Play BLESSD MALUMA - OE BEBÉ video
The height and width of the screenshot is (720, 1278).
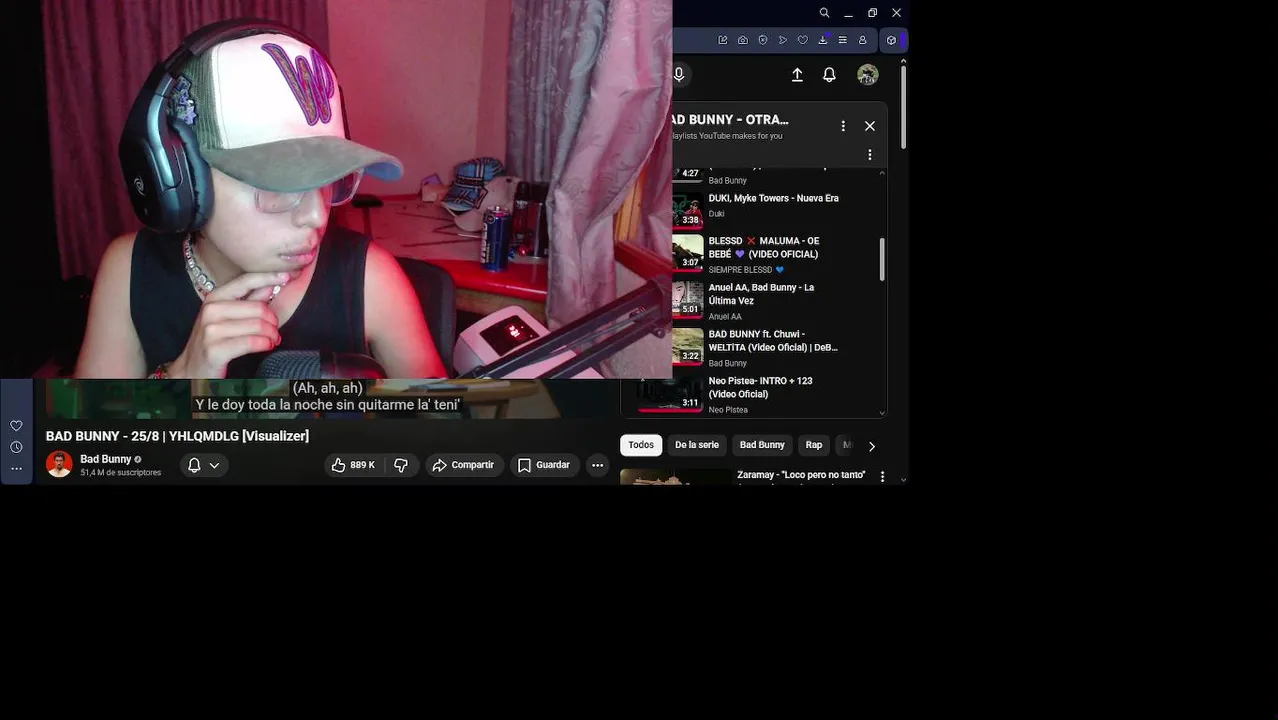(765, 248)
